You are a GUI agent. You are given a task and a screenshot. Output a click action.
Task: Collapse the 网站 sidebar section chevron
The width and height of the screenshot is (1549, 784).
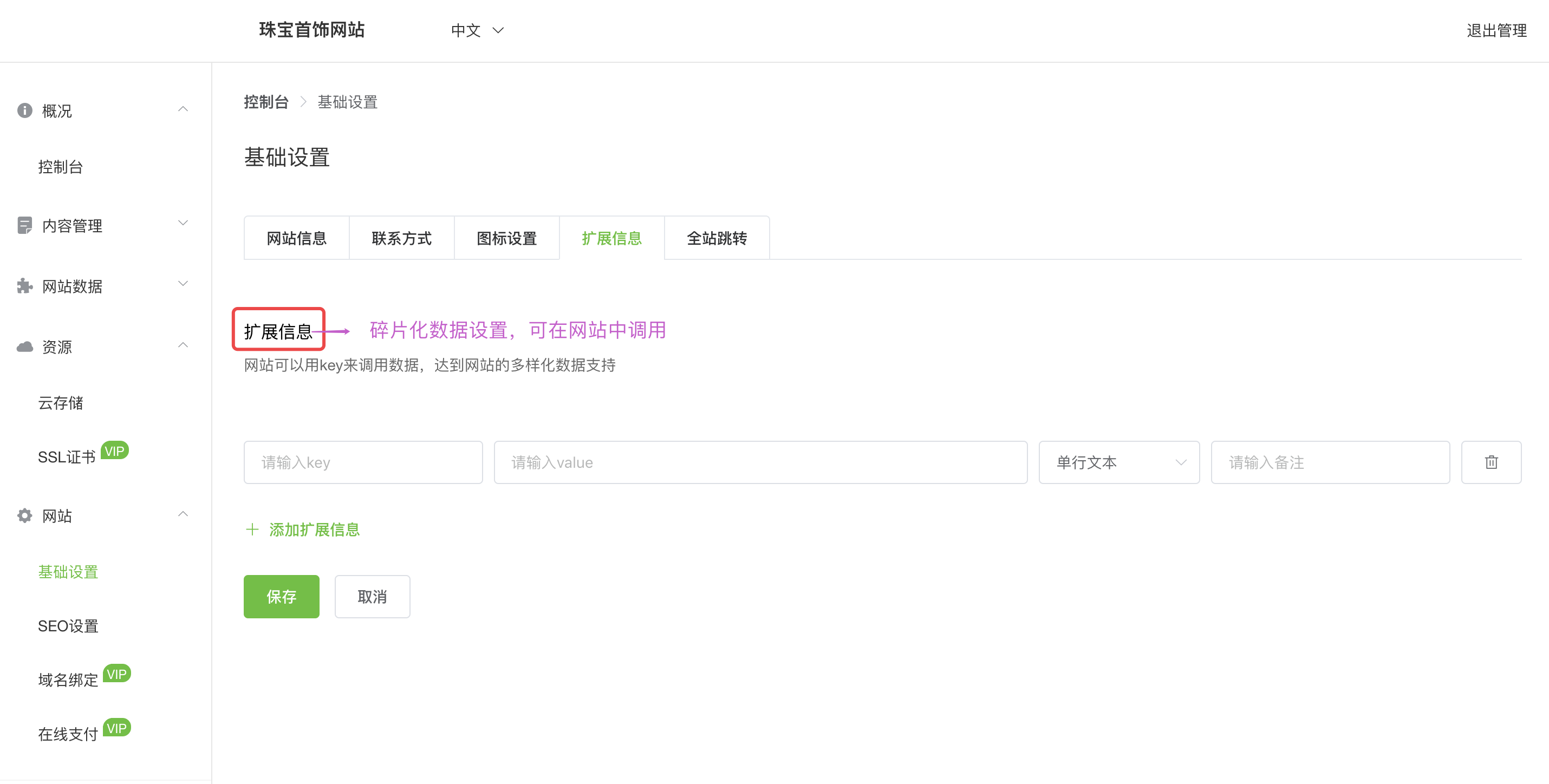pyautogui.click(x=184, y=514)
